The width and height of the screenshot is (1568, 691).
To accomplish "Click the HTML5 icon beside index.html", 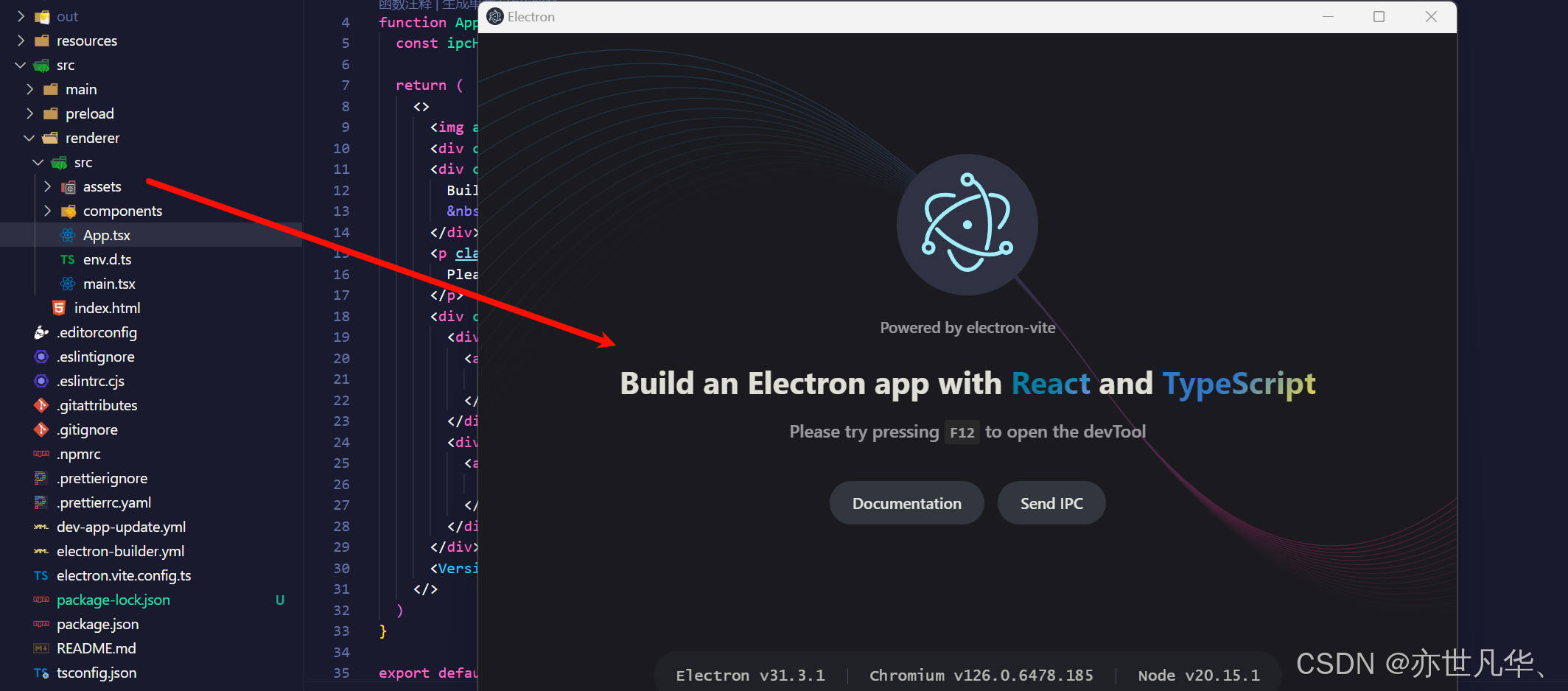I will pos(59,308).
